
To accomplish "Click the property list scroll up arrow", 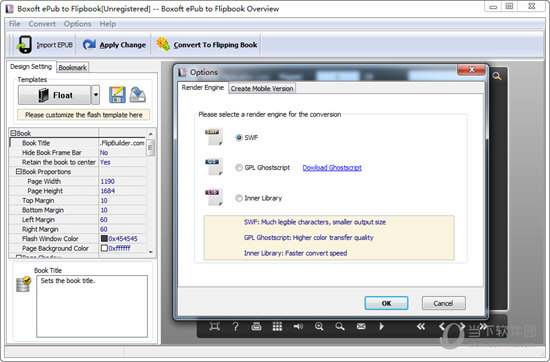I will click(150, 134).
